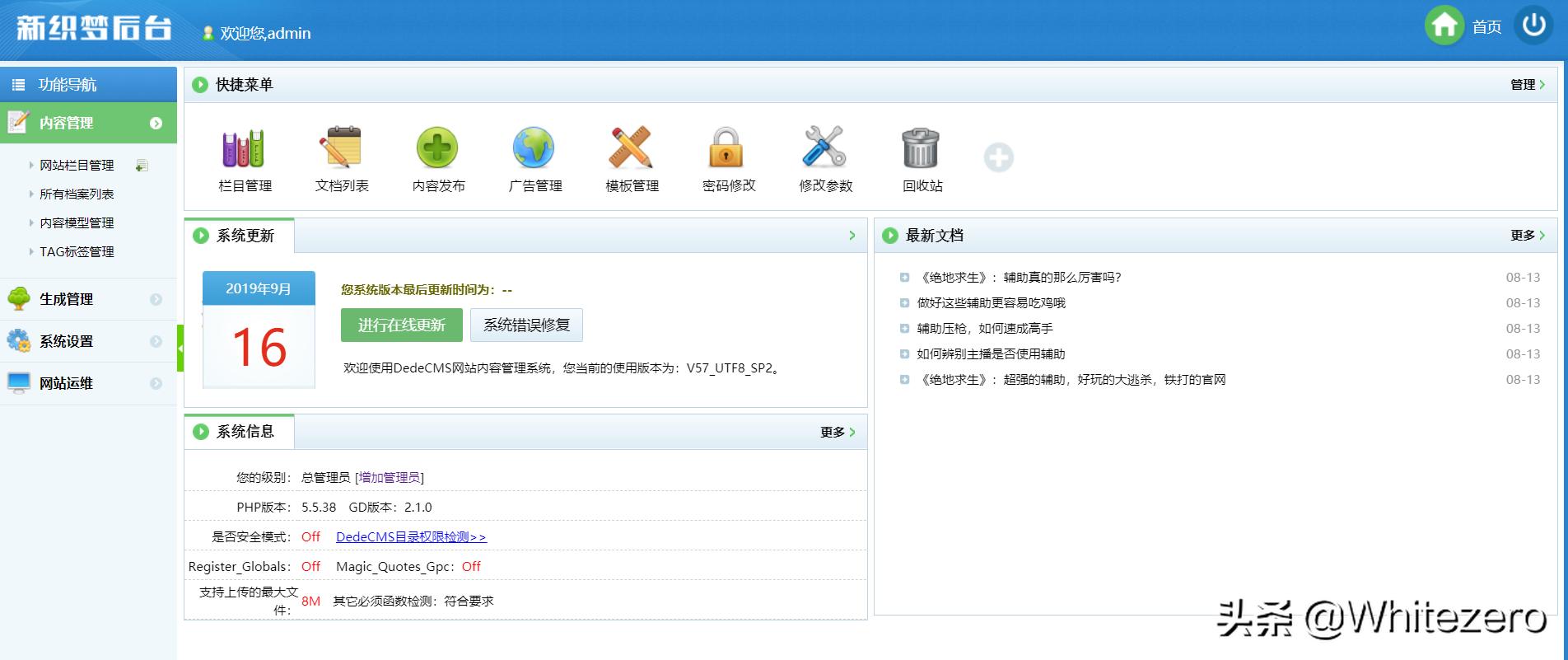
Task: Click the 快捷菜单 green arrow icon
Action: tap(200, 84)
